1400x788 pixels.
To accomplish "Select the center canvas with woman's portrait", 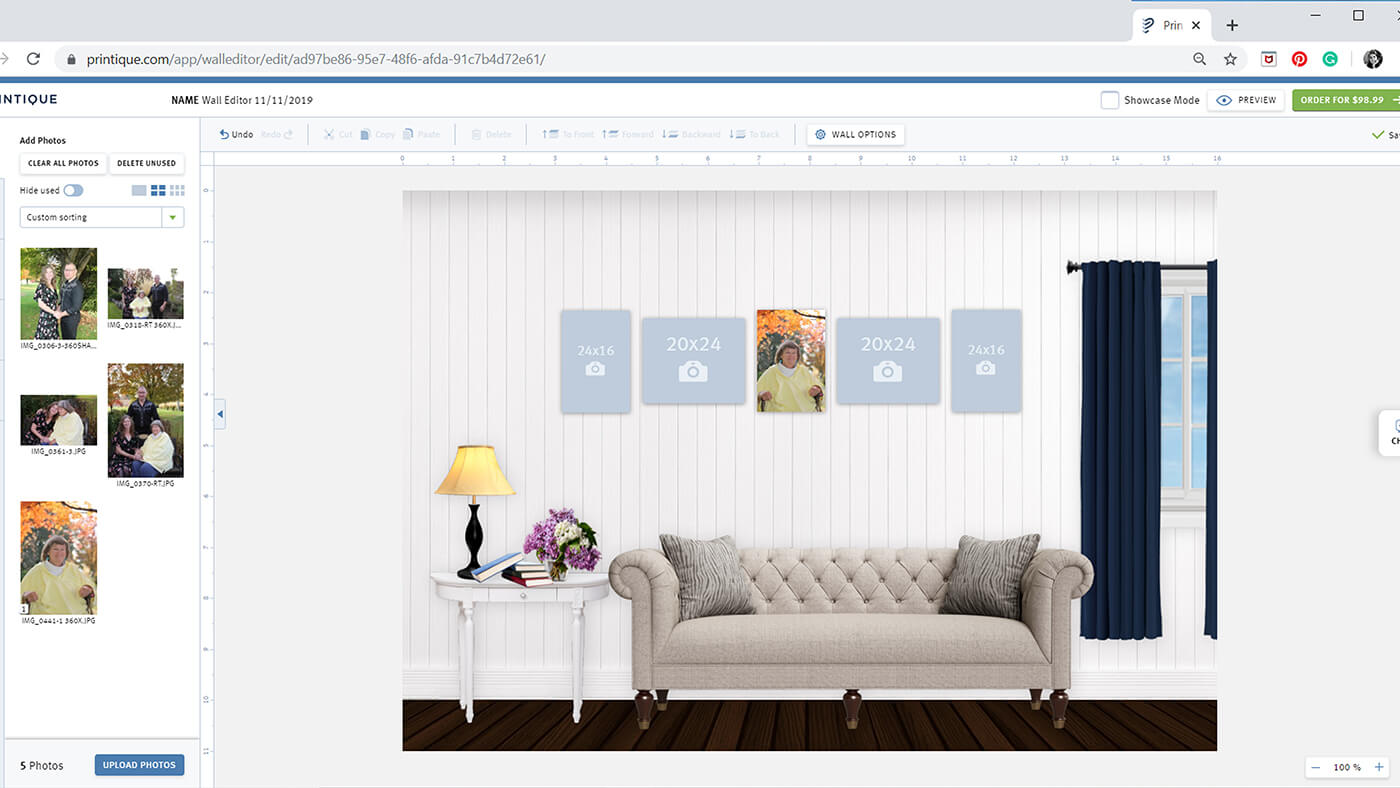I will tap(791, 360).
